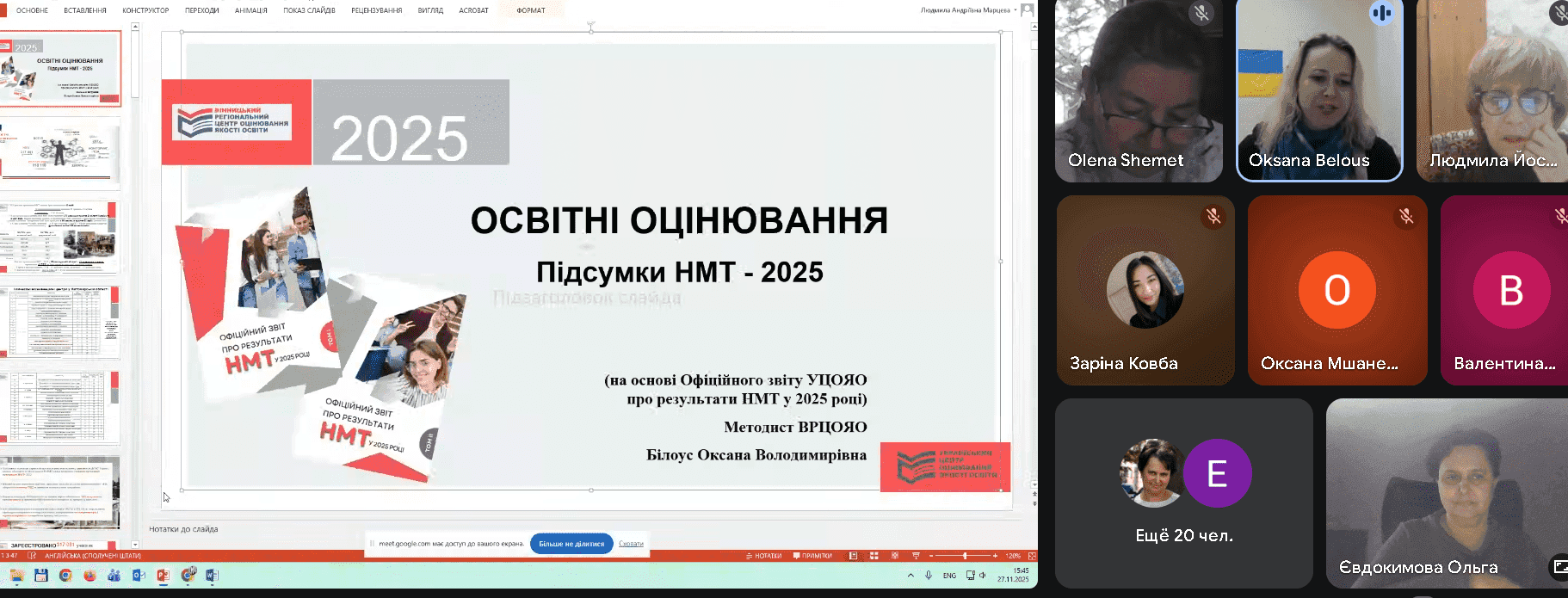The image size is (1568, 598).
Task: Click the 'Ещё 20 чел.' participants tile
Action: (1184, 493)
